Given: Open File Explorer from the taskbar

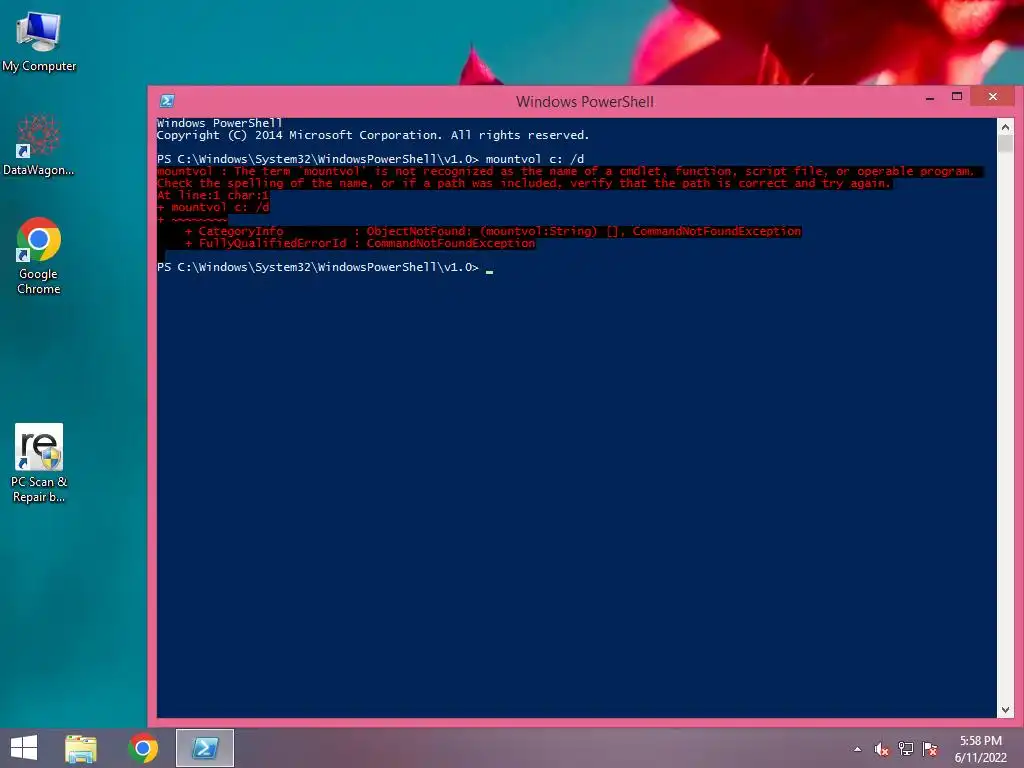Looking at the screenshot, I should 81,748.
